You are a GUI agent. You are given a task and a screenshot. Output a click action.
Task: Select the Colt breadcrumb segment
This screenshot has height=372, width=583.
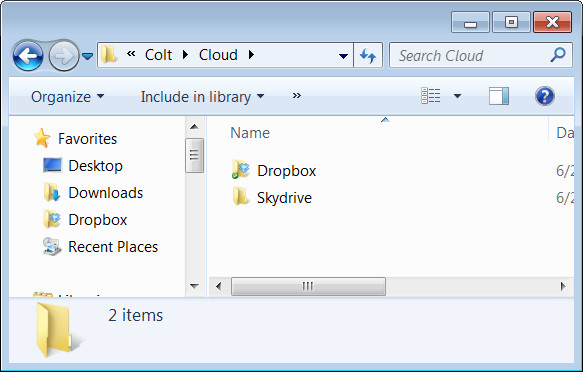point(158,55)
